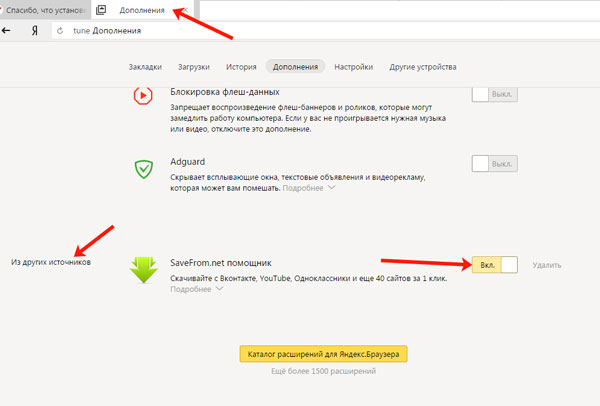Click the back arrow navigation button

point(7,31)
